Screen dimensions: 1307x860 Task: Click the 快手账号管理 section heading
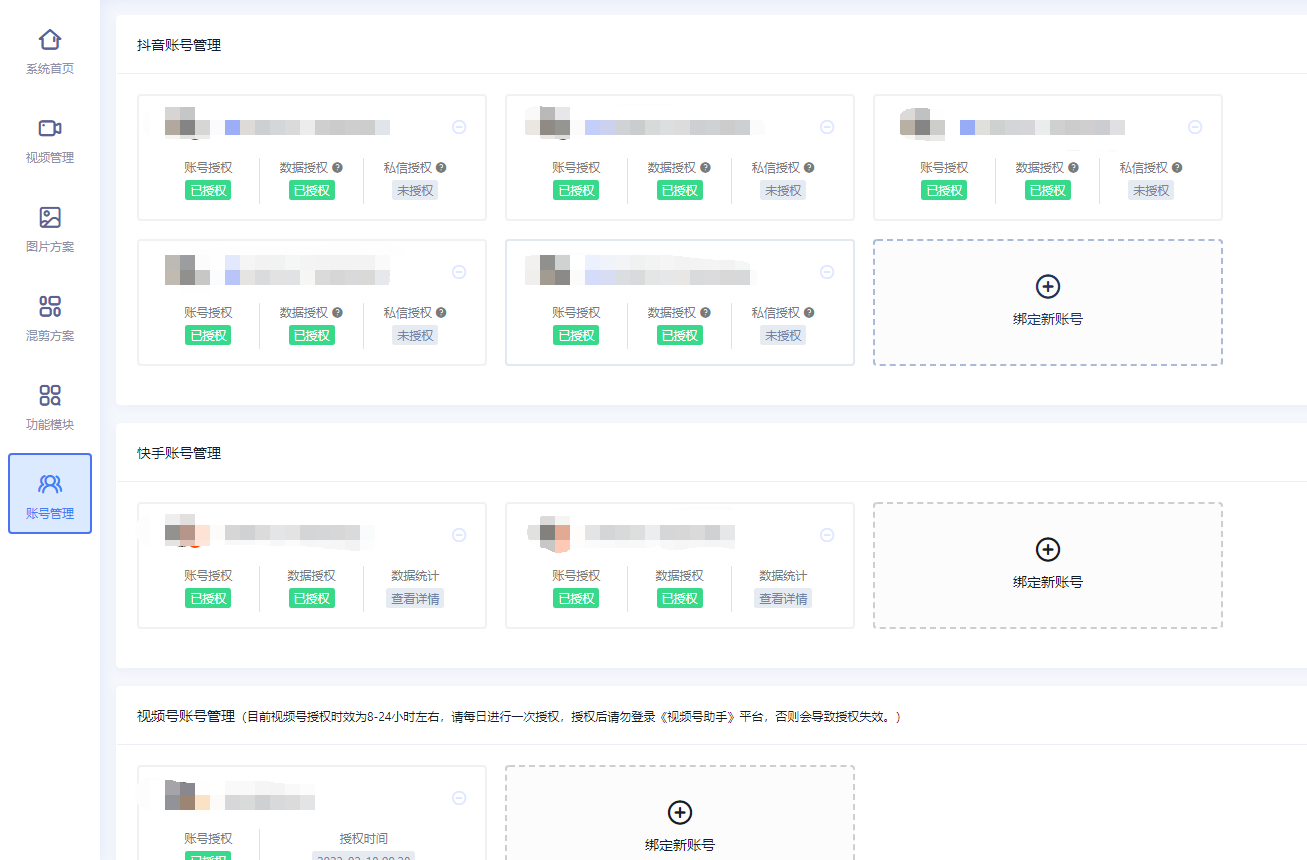pyautogui.click(x=179, y=453)
